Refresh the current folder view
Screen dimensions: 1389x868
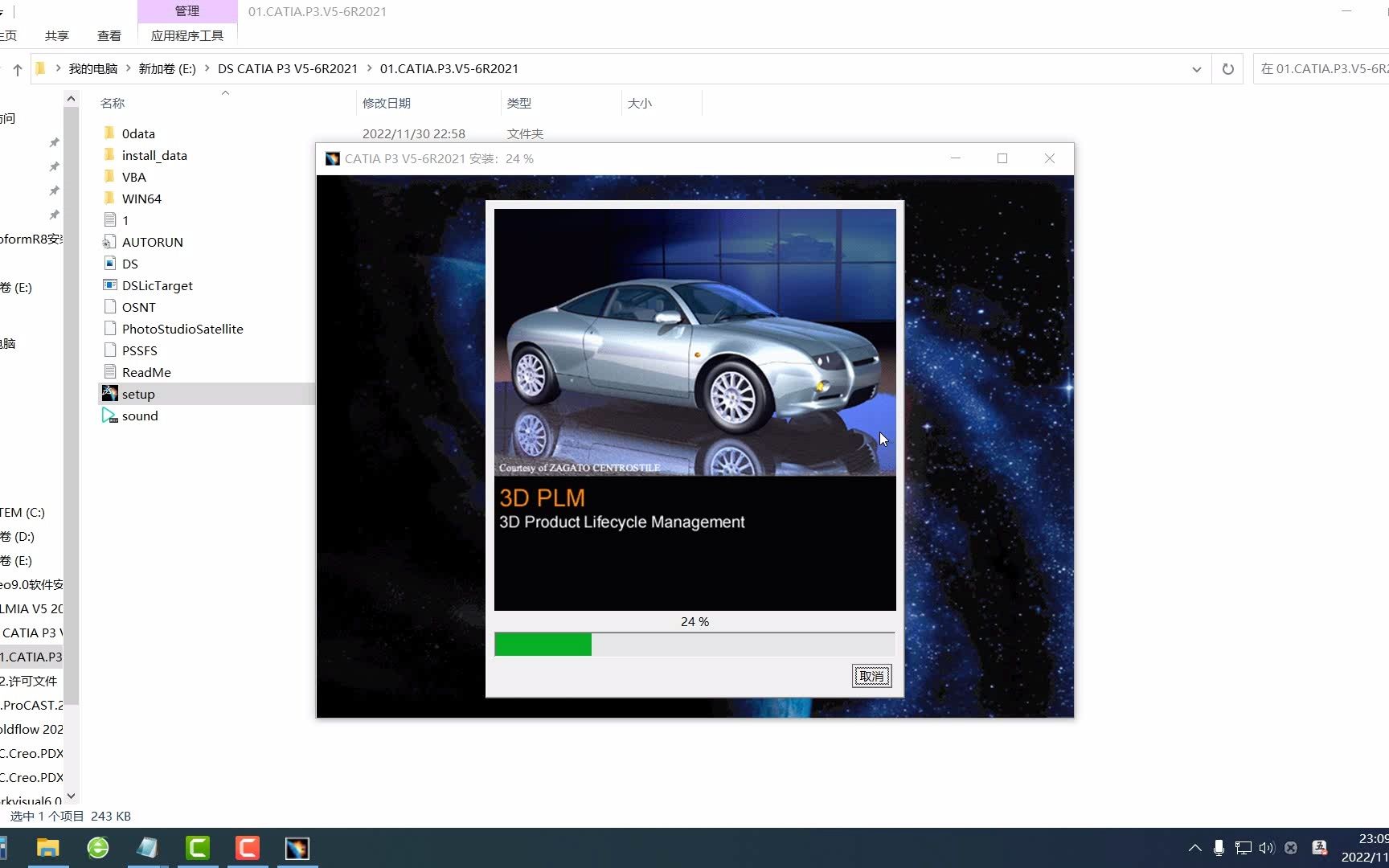[x=1227, y=69]
